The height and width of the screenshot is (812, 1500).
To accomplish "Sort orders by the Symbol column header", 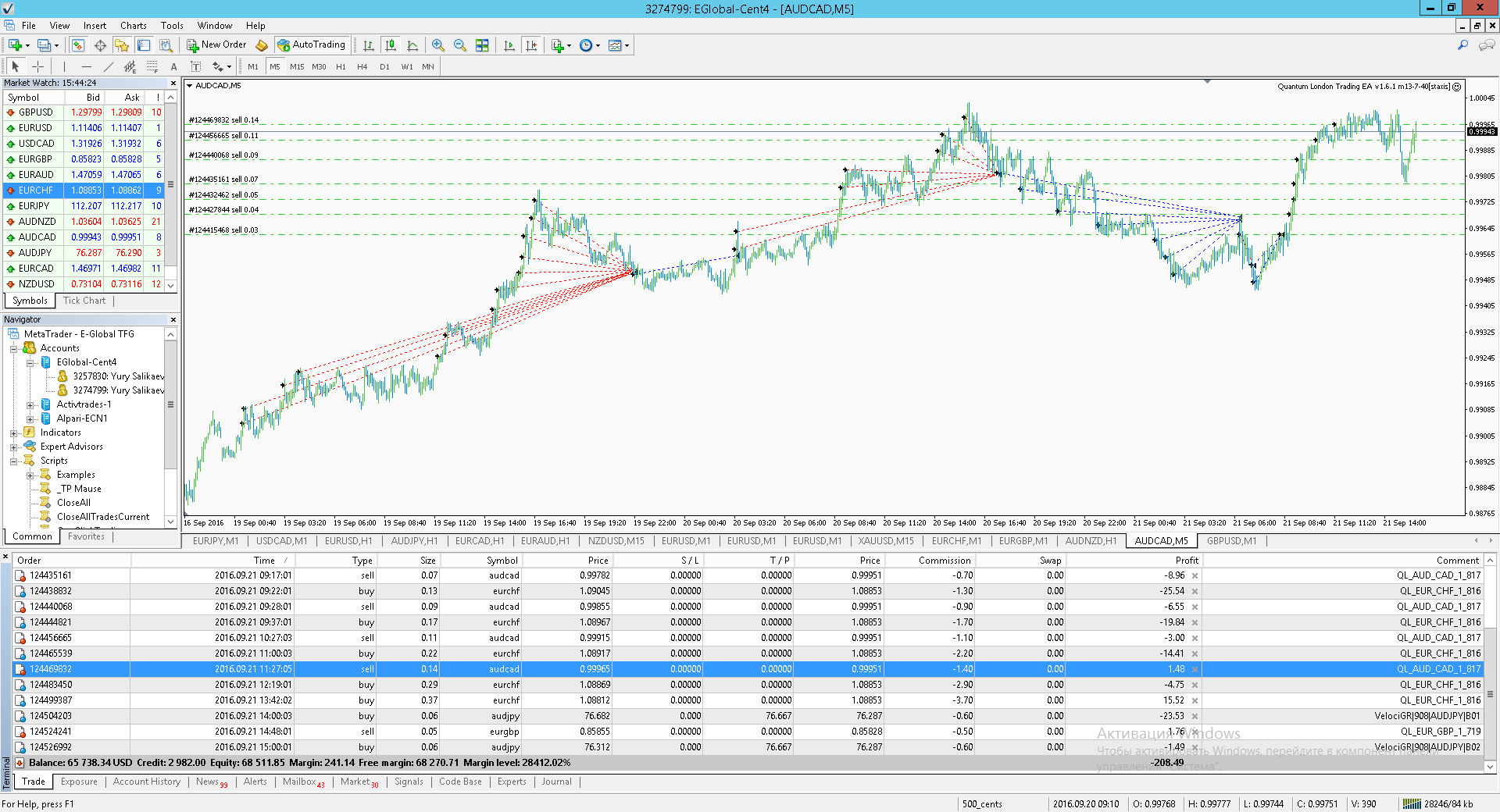I will click(x=482, y=560).
